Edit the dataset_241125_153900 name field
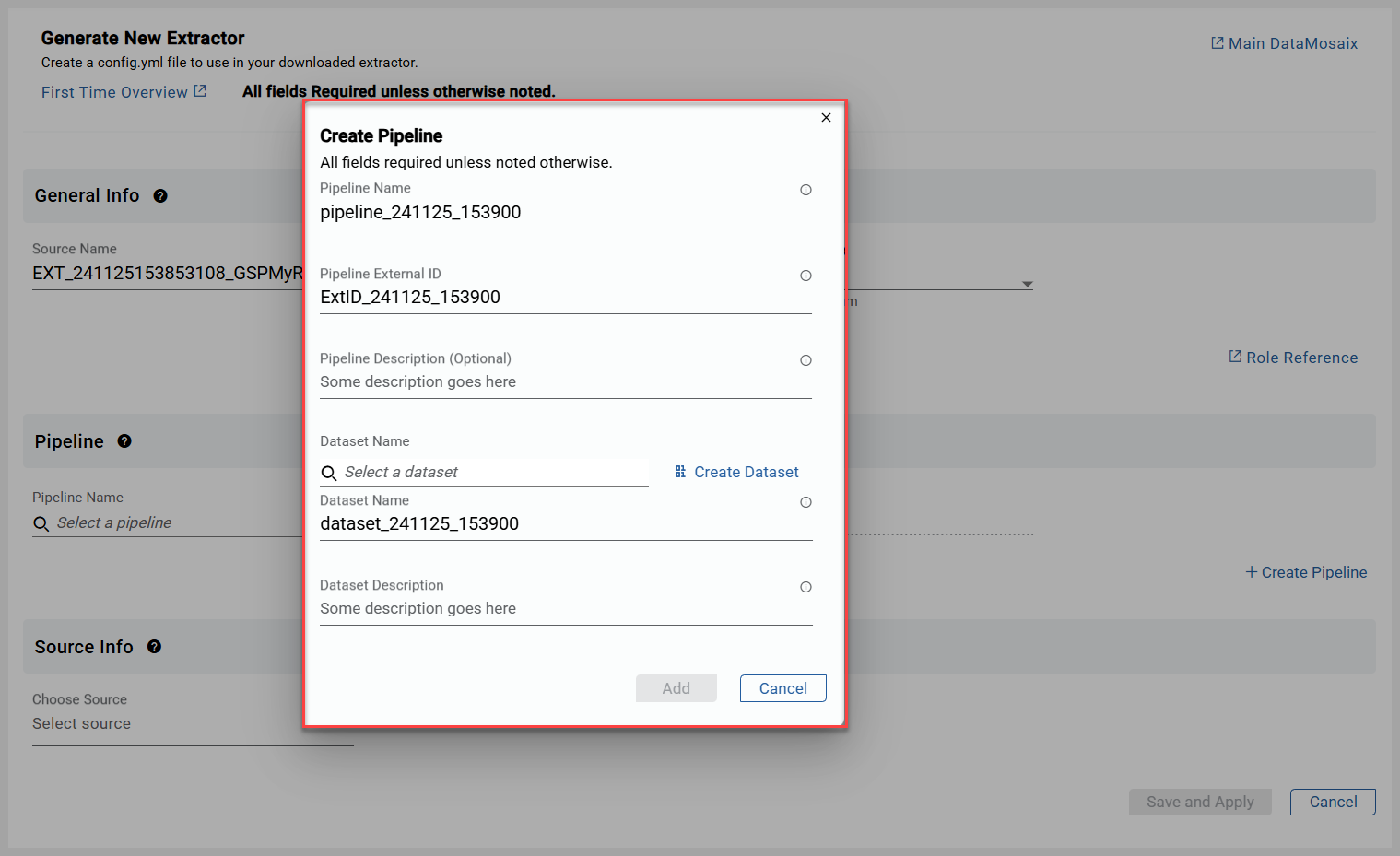1400x856 pixels. 566,524
